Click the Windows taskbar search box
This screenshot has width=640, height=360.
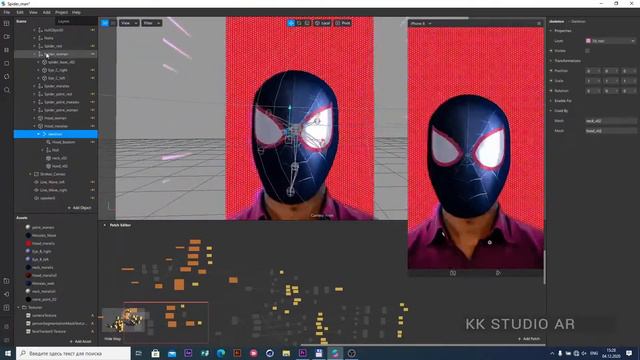[73, 353]
